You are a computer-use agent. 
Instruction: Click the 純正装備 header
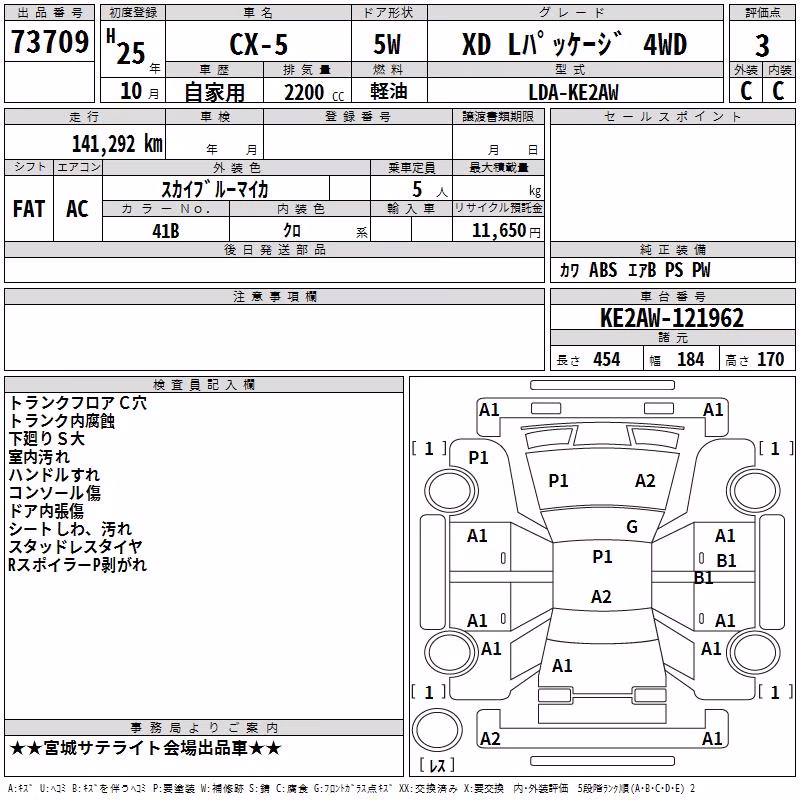coord(672,249)
